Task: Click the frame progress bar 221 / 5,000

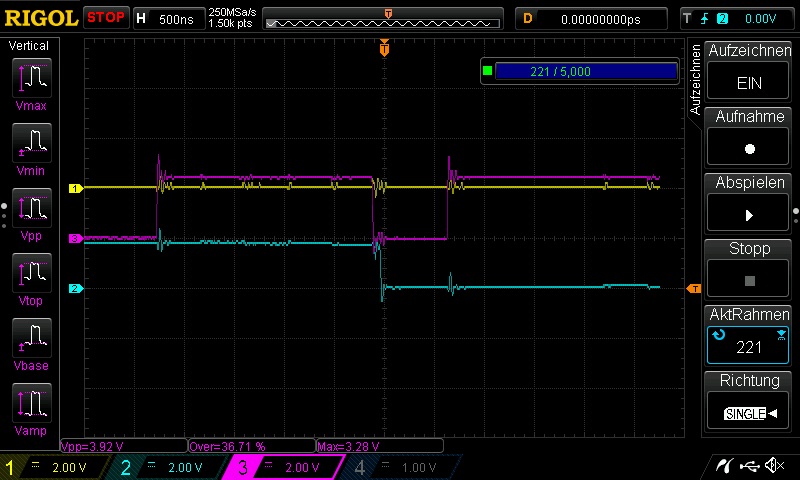Action: 584,71
